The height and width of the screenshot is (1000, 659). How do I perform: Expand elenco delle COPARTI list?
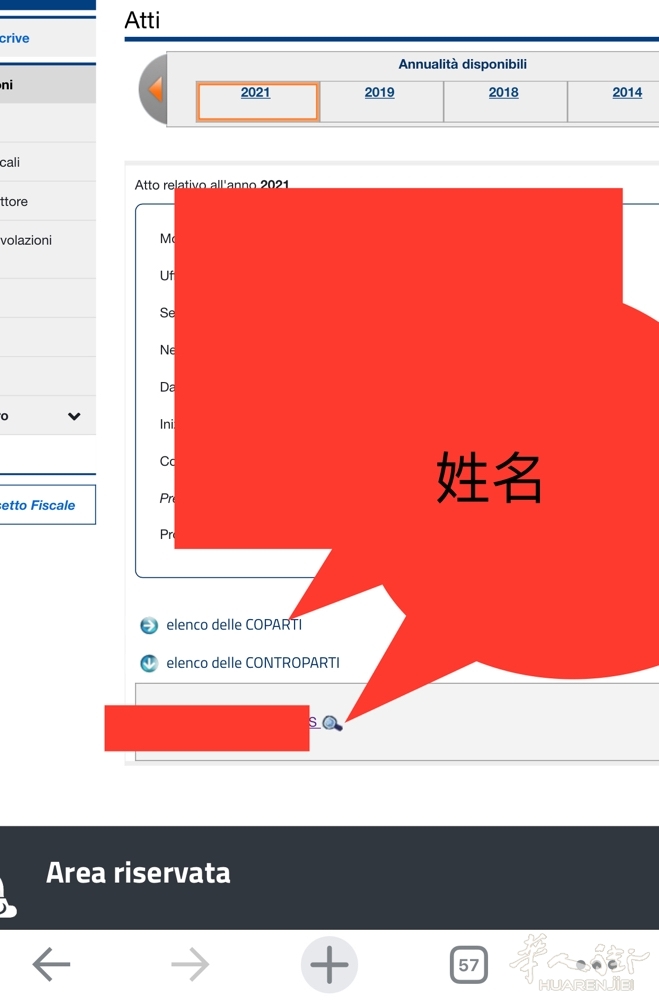tap(233, 625)
